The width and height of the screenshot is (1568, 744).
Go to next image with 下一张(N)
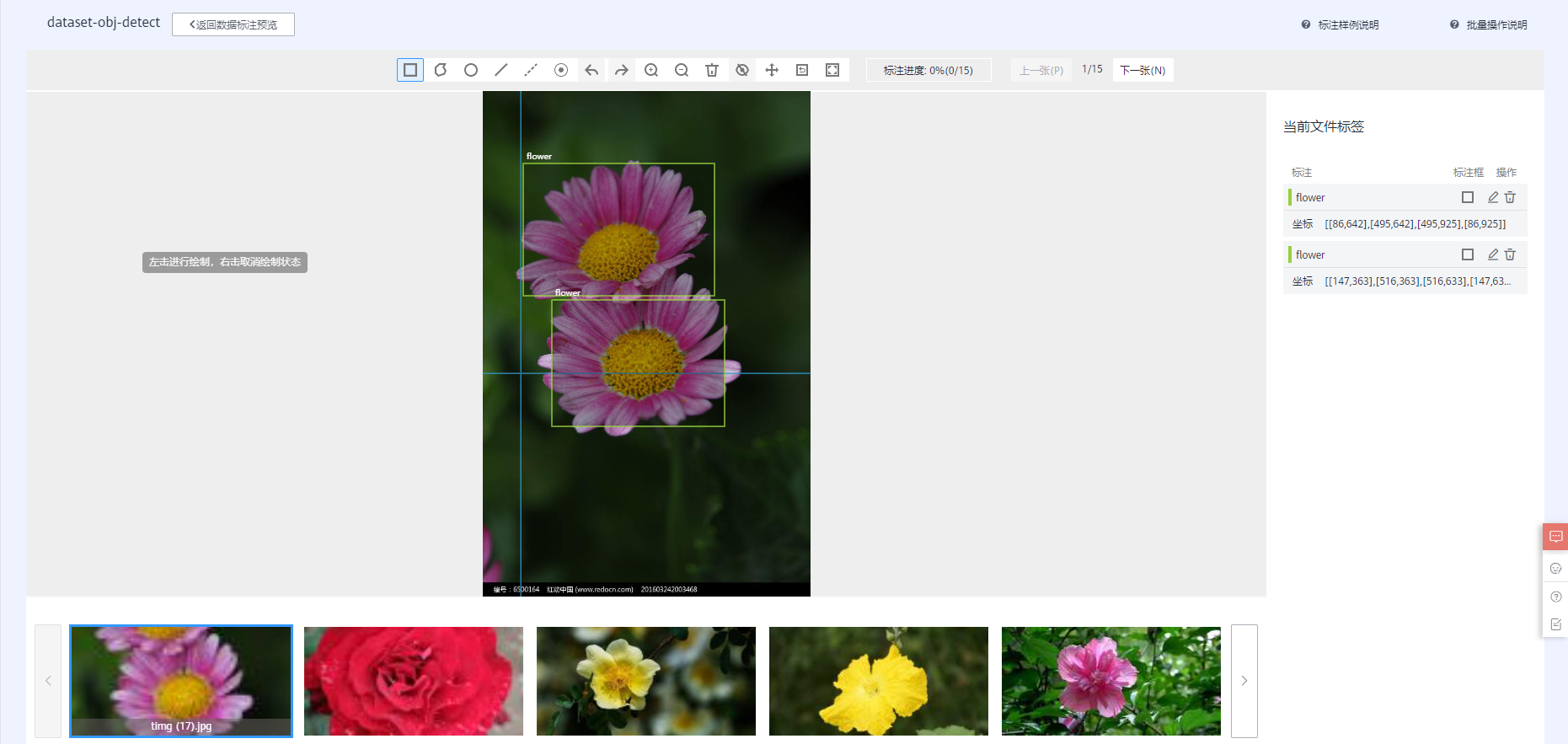tap(1143, 70)
